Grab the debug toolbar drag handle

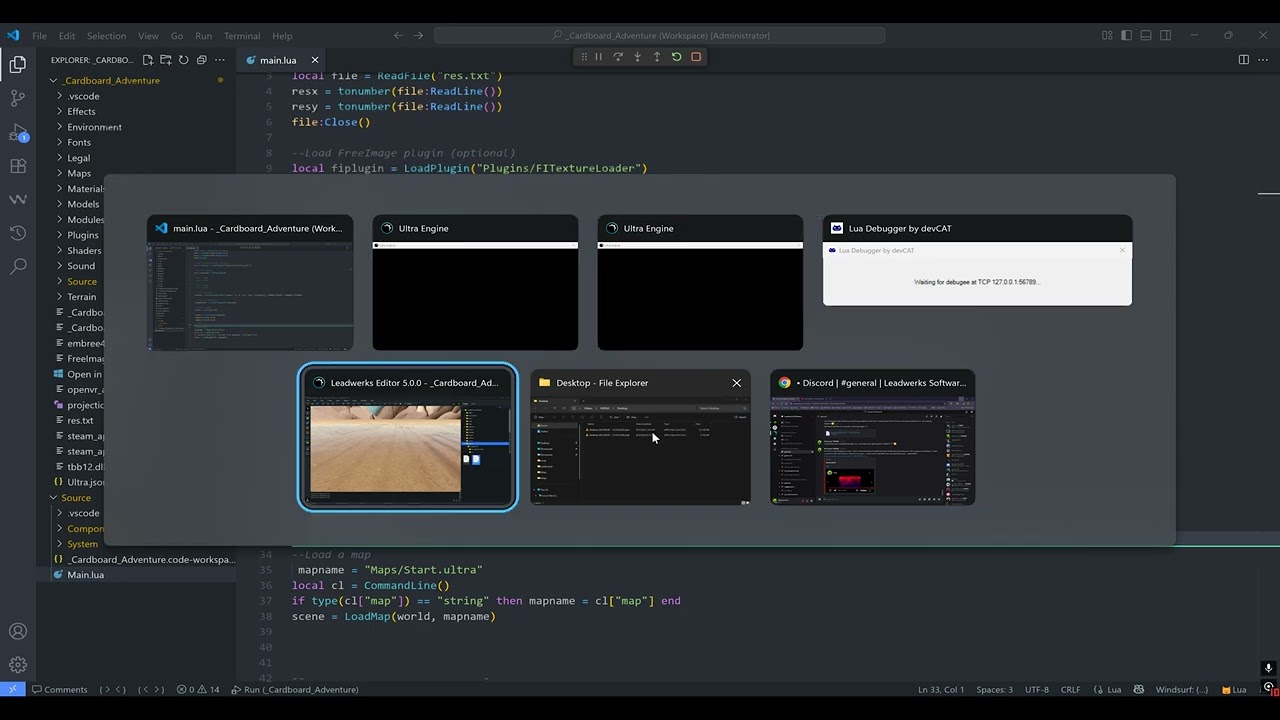click(584, 57)
